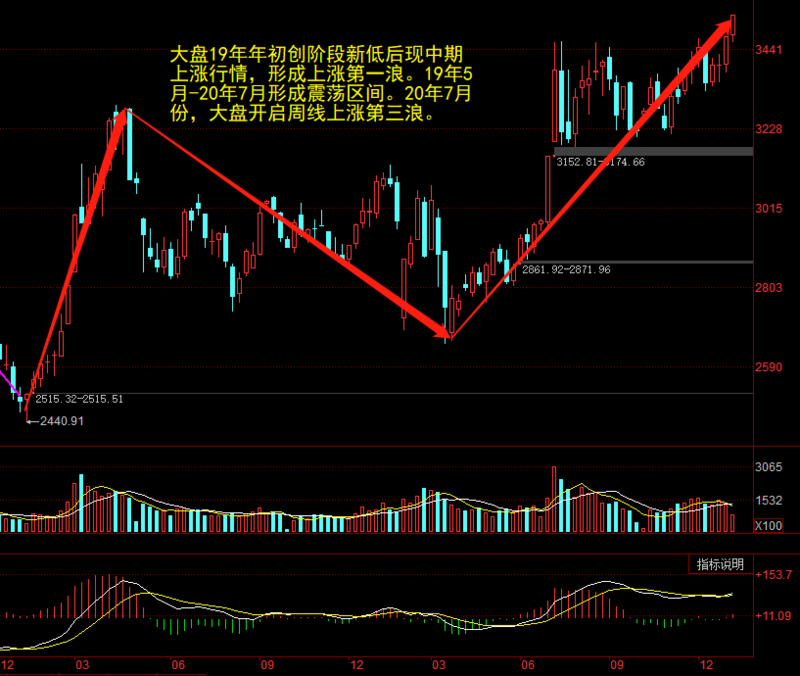
Task: Click the 2590 price axis label
Action: click(769, 368)
